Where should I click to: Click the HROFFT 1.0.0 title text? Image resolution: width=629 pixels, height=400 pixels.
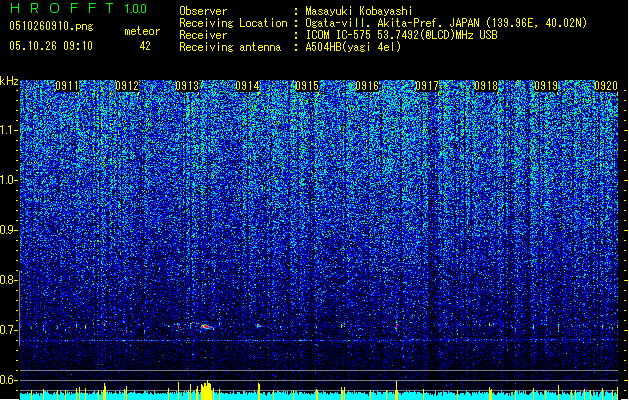click(78, 8)
